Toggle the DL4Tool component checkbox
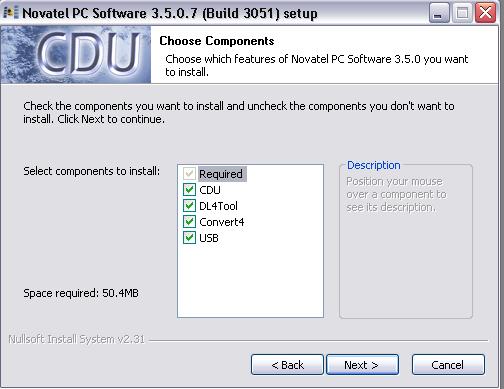 click(189, 206)
